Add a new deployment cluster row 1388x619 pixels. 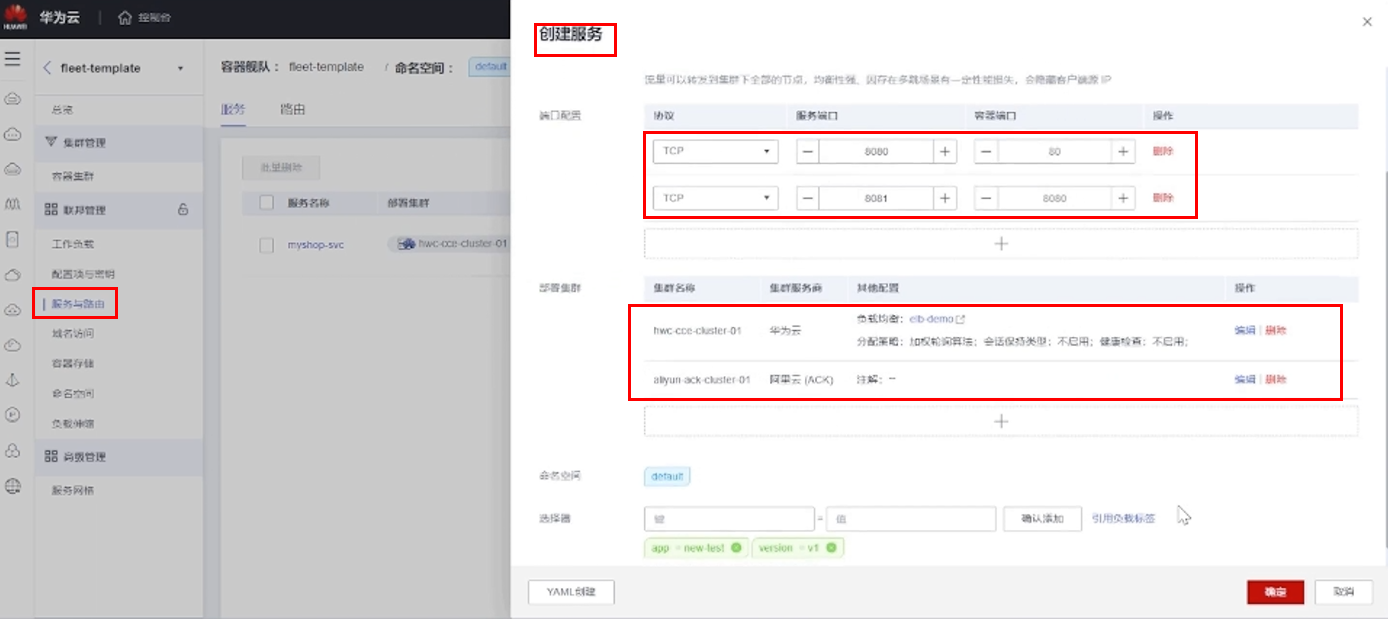click(x=1001, y=421)
